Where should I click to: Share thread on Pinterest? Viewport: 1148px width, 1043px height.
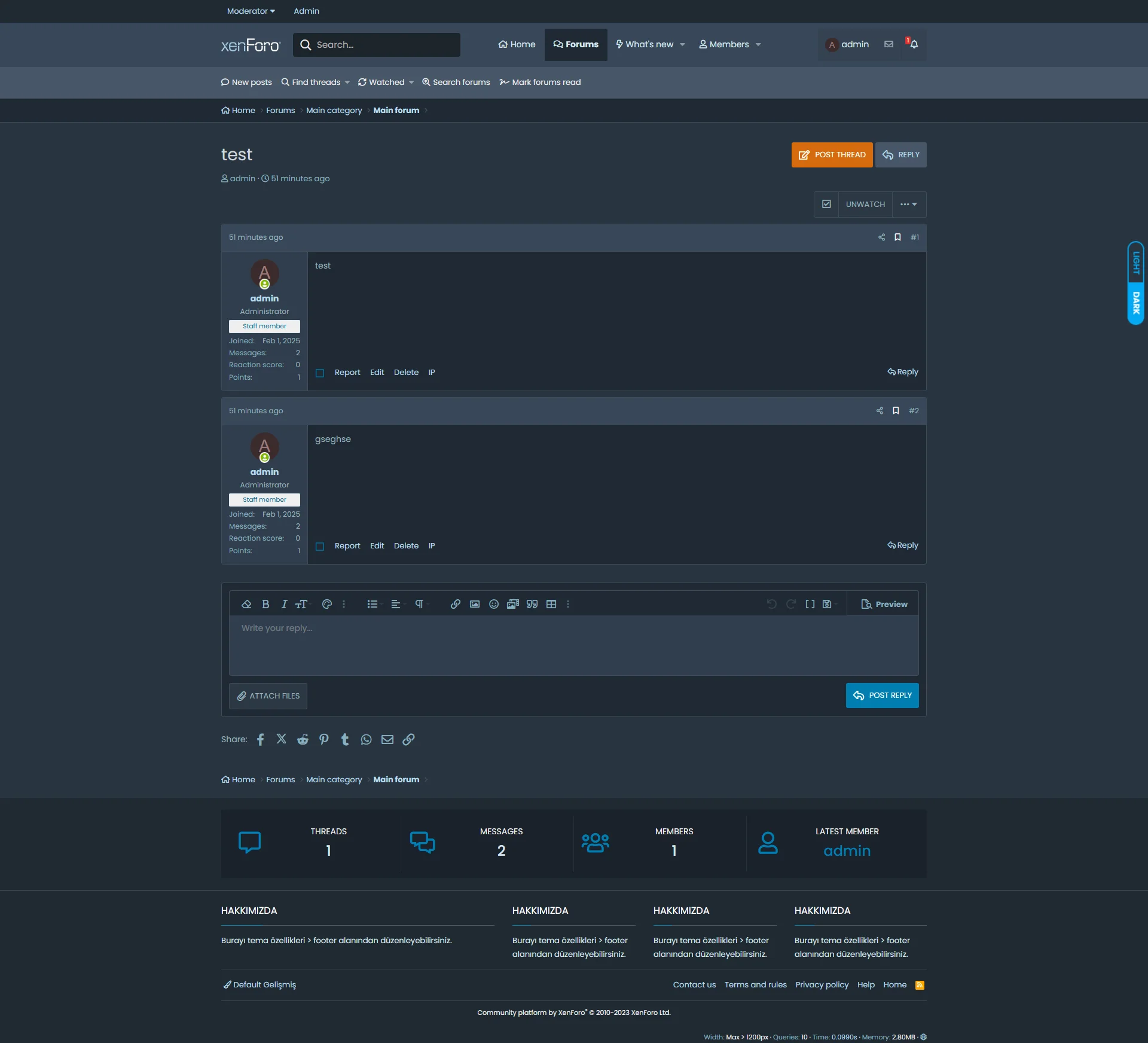324,740
